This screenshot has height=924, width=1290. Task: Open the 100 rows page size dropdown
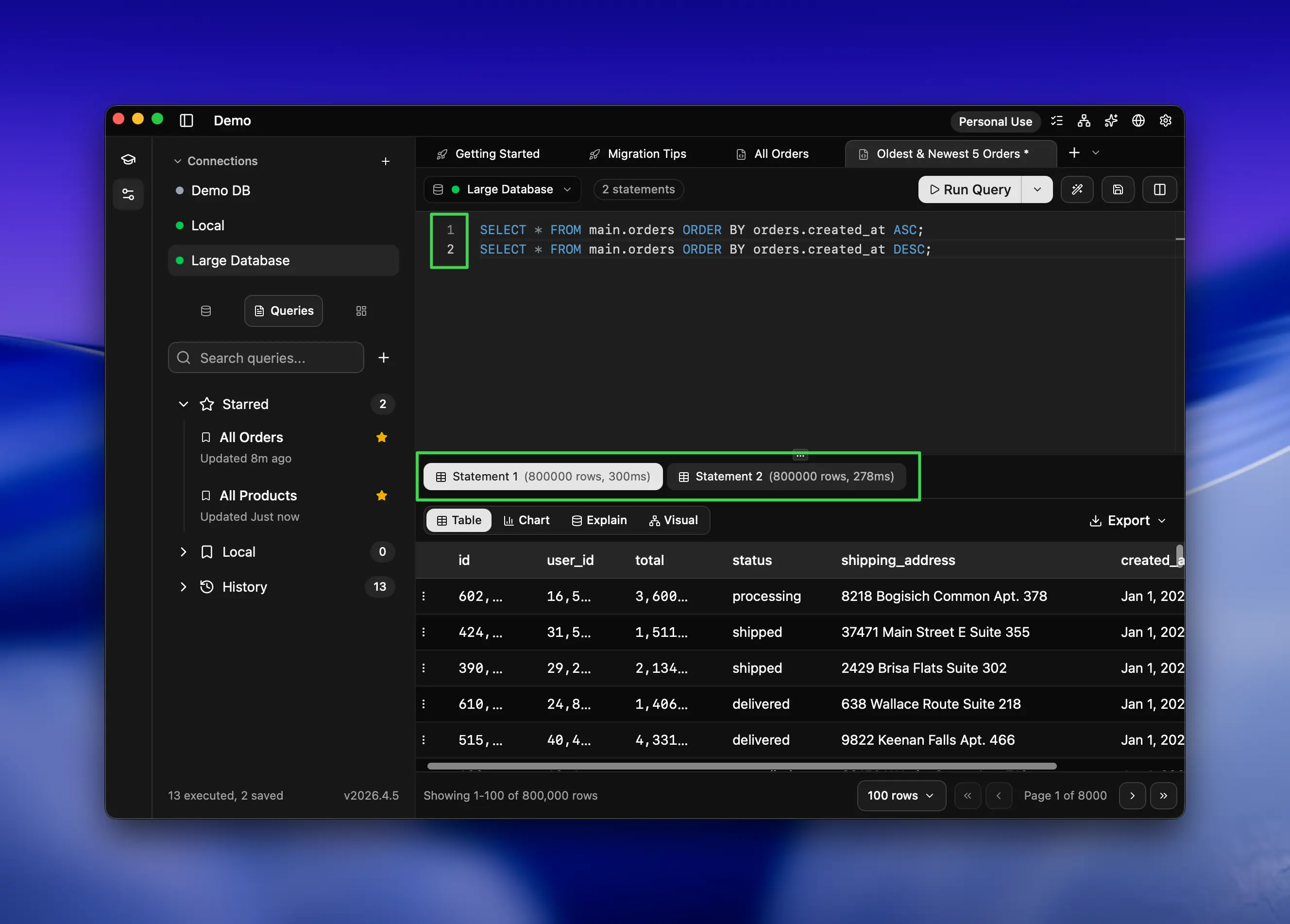pyautogui.click(x=901, y=795)
